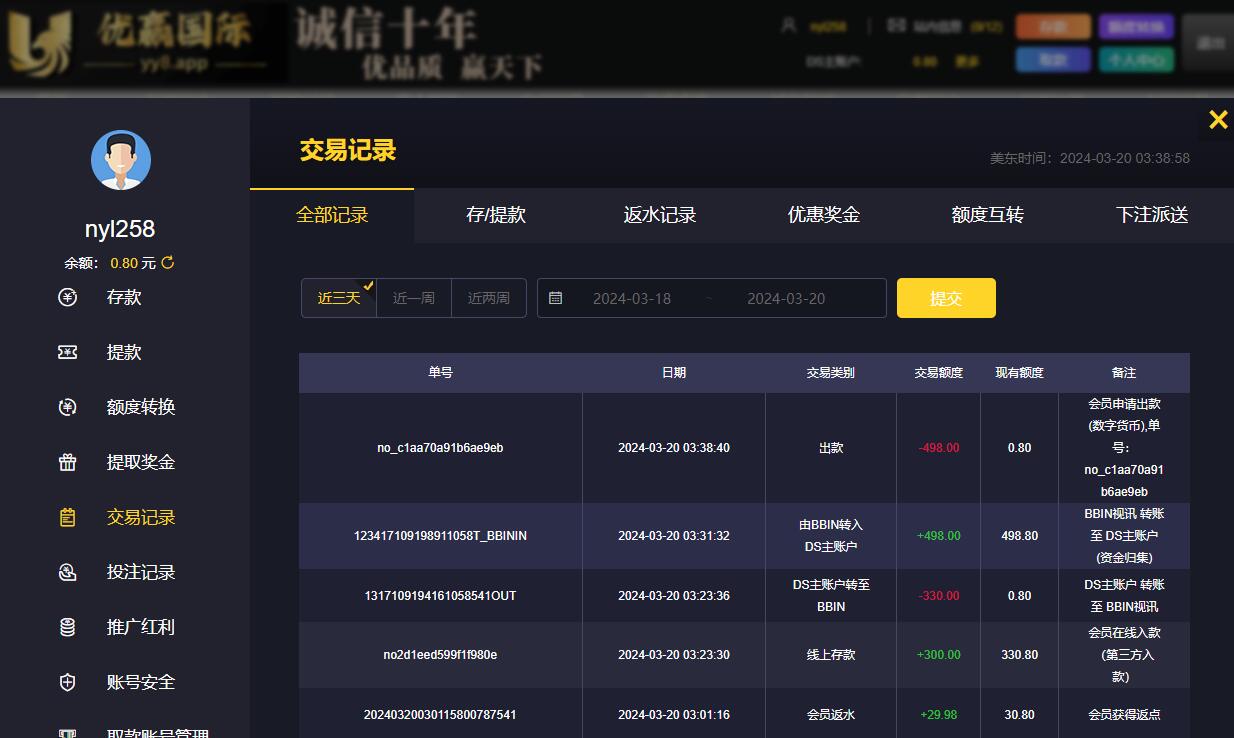Select the 近三天 quick range
The image size is (1234, 738).
(x=339, y=298)
